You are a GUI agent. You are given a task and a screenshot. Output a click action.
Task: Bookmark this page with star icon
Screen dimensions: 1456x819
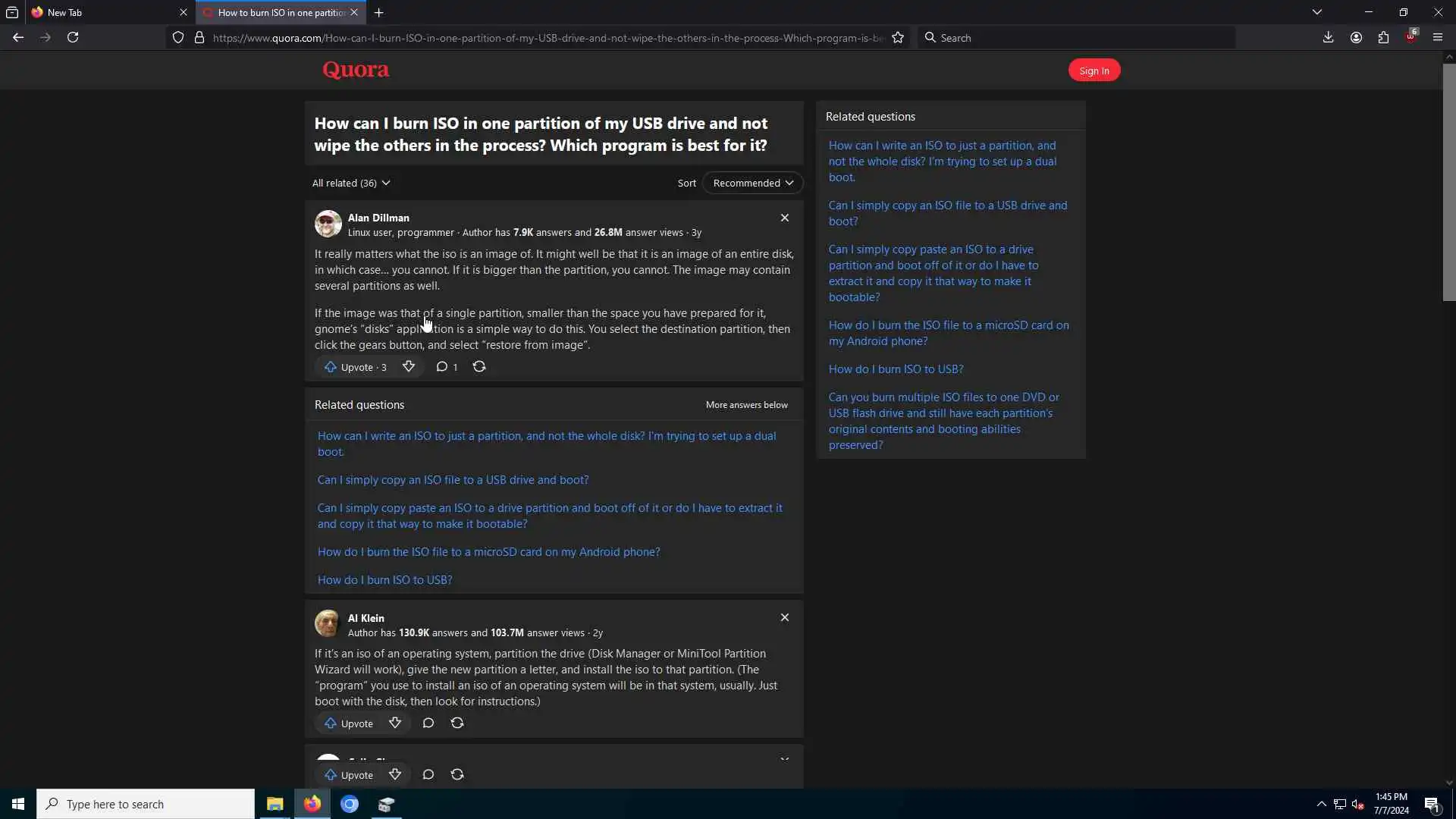[x=898, y=38]
